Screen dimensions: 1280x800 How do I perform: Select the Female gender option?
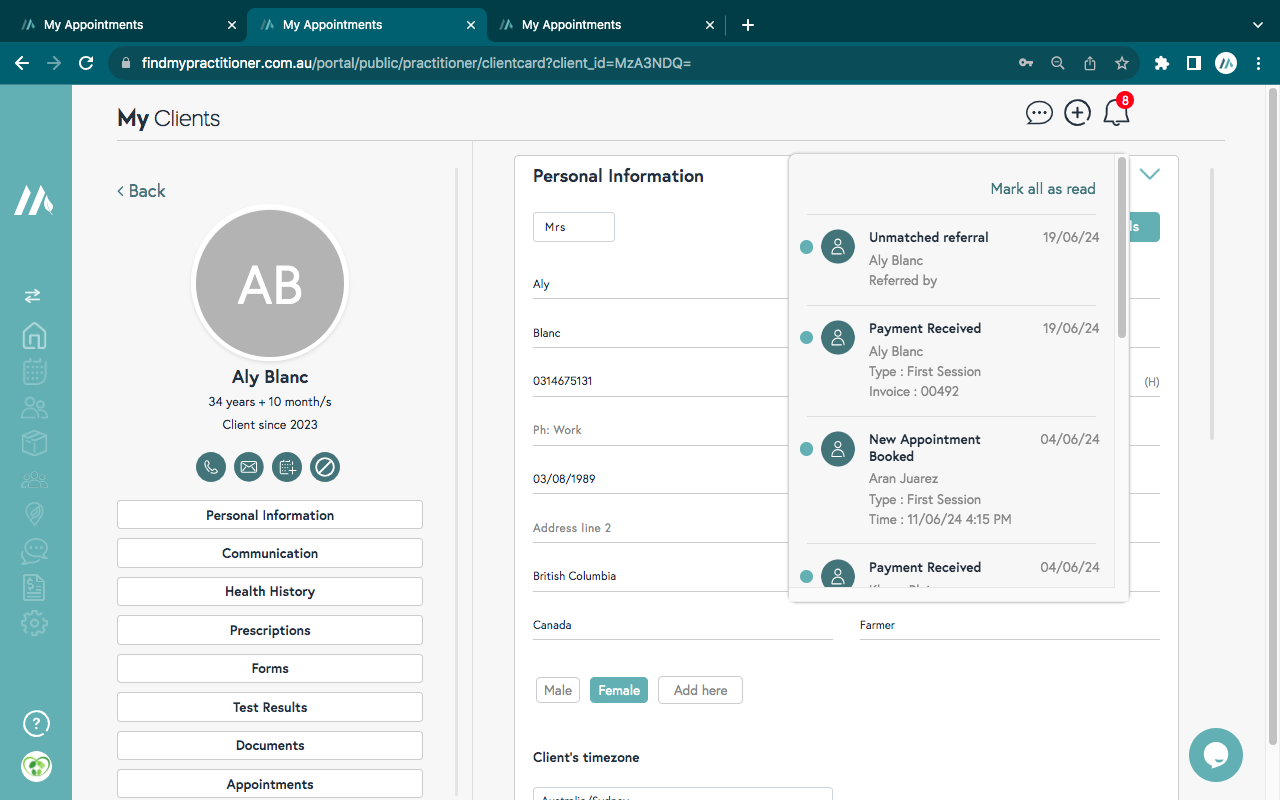pyautogui.click(x=619, y=690)
